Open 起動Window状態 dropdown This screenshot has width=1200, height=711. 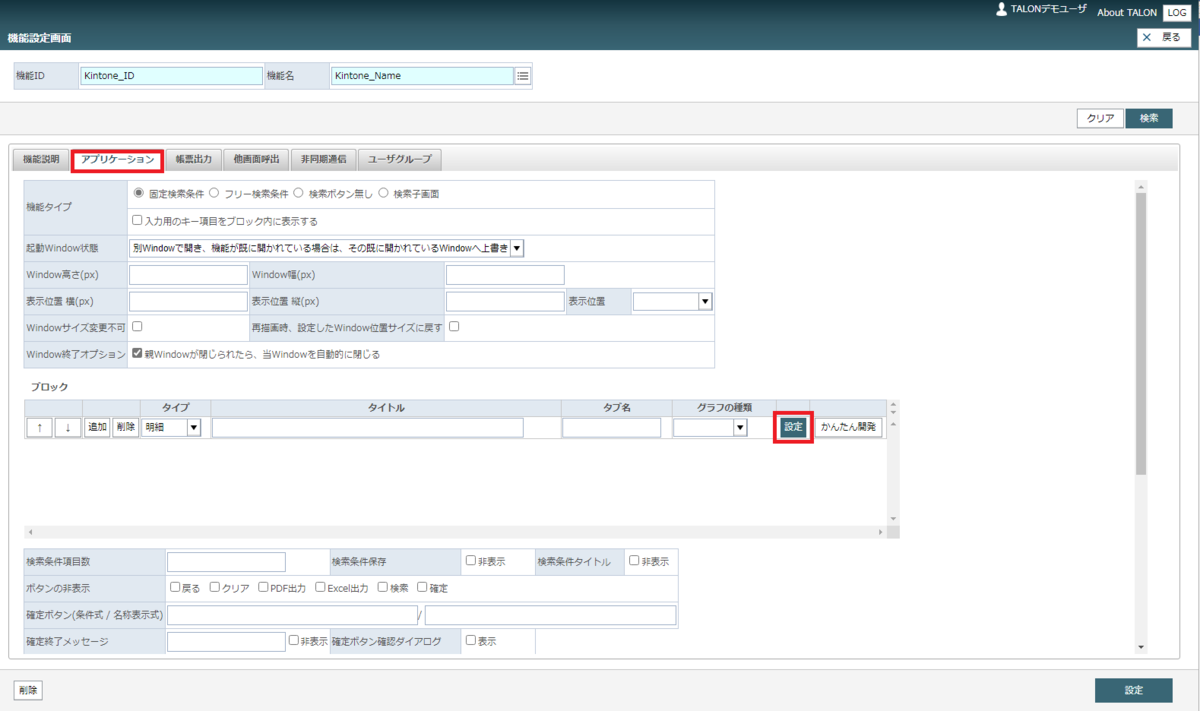click(x=327, y=248)
